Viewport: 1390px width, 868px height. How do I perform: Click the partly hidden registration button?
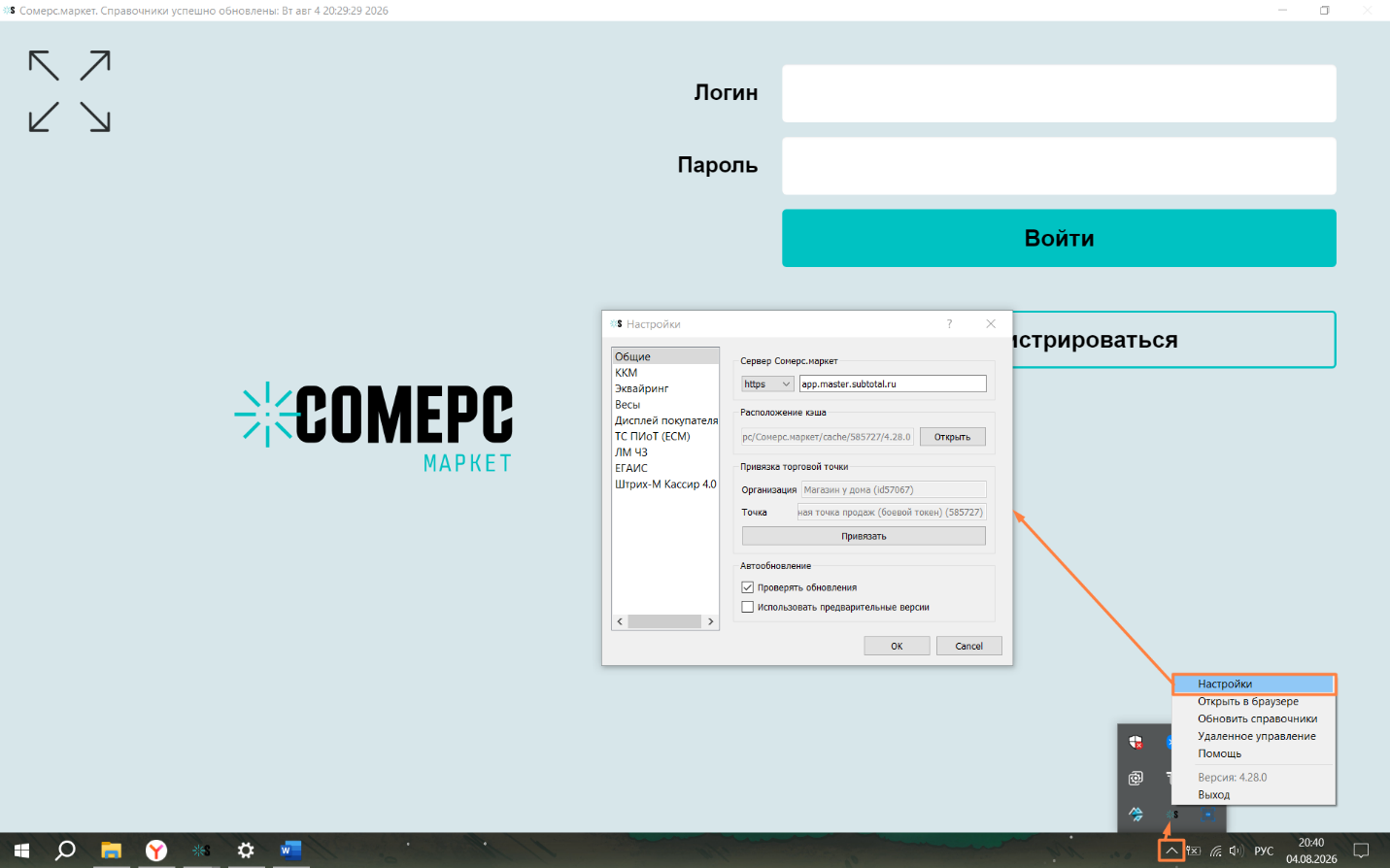pos(1174,340)
